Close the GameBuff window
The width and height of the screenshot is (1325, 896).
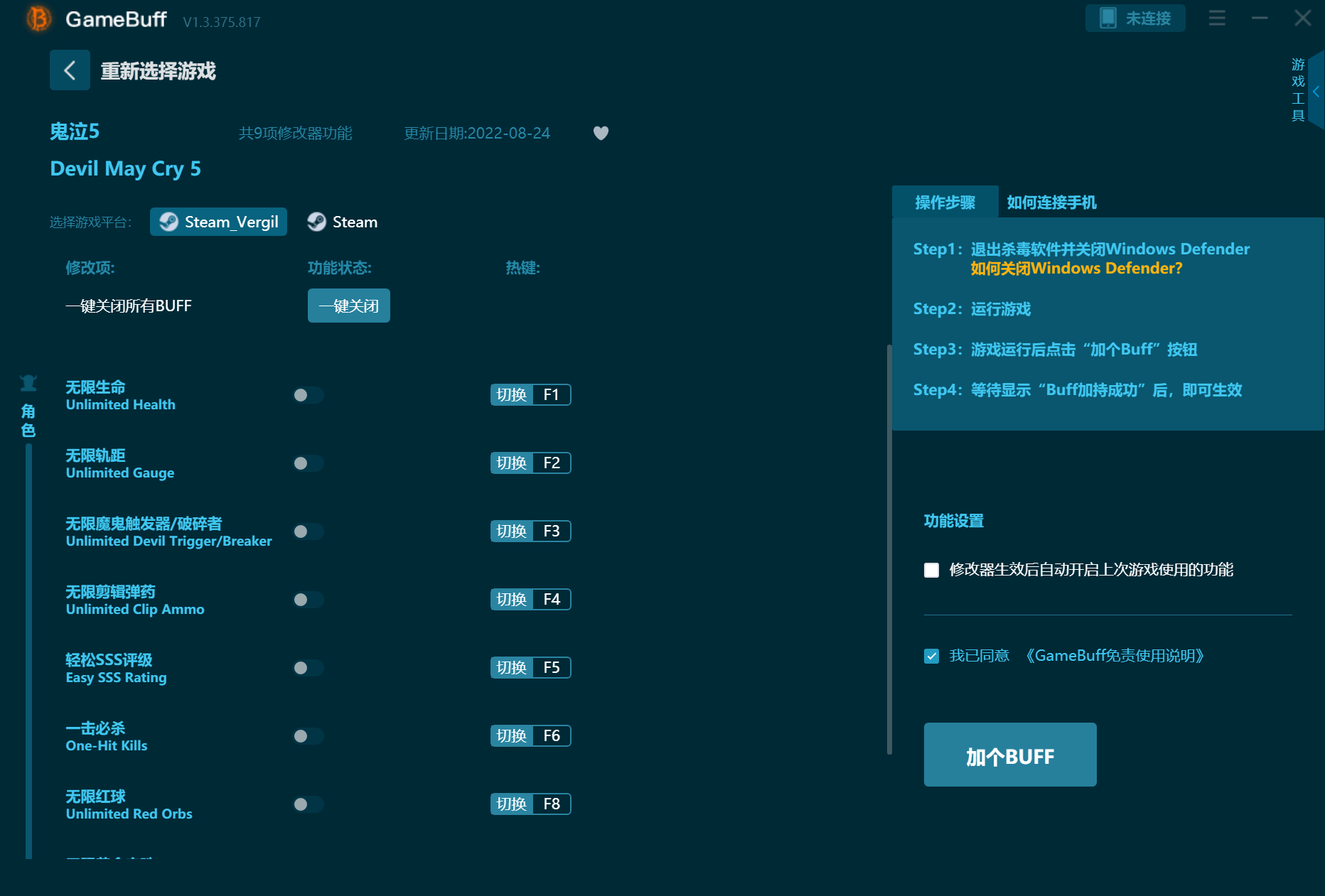coord(1302,18)
